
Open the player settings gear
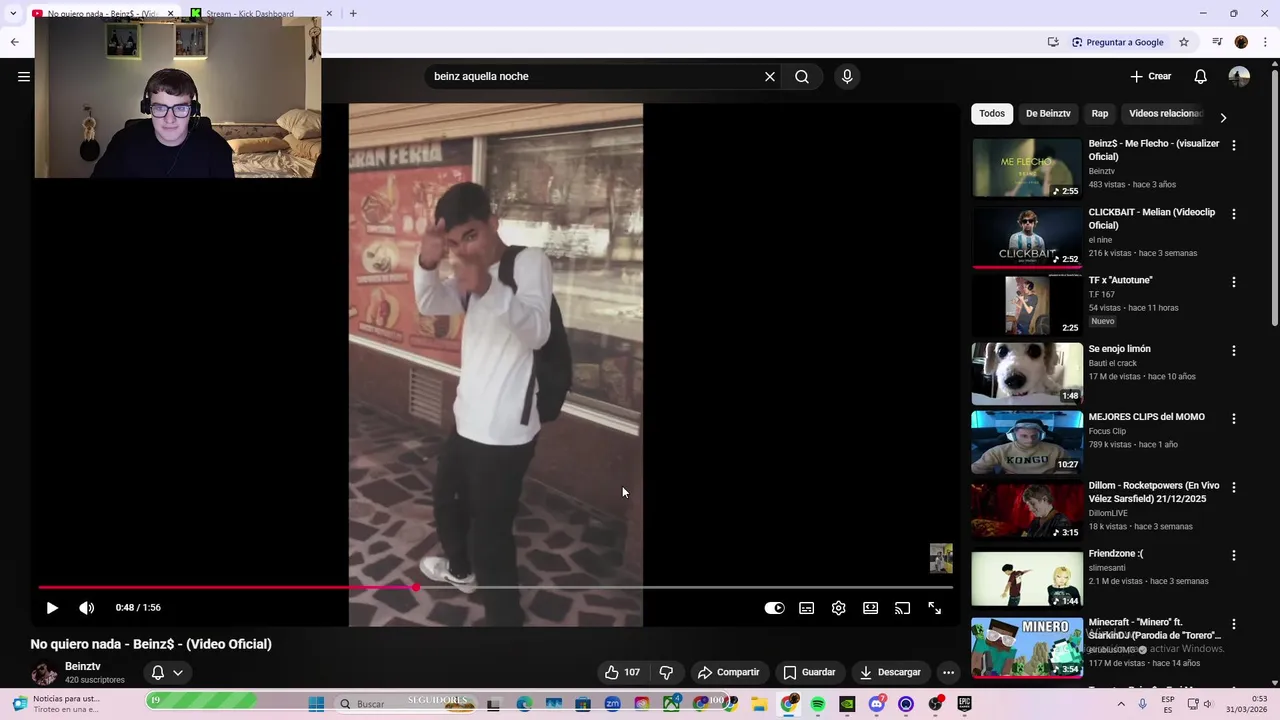839,608
